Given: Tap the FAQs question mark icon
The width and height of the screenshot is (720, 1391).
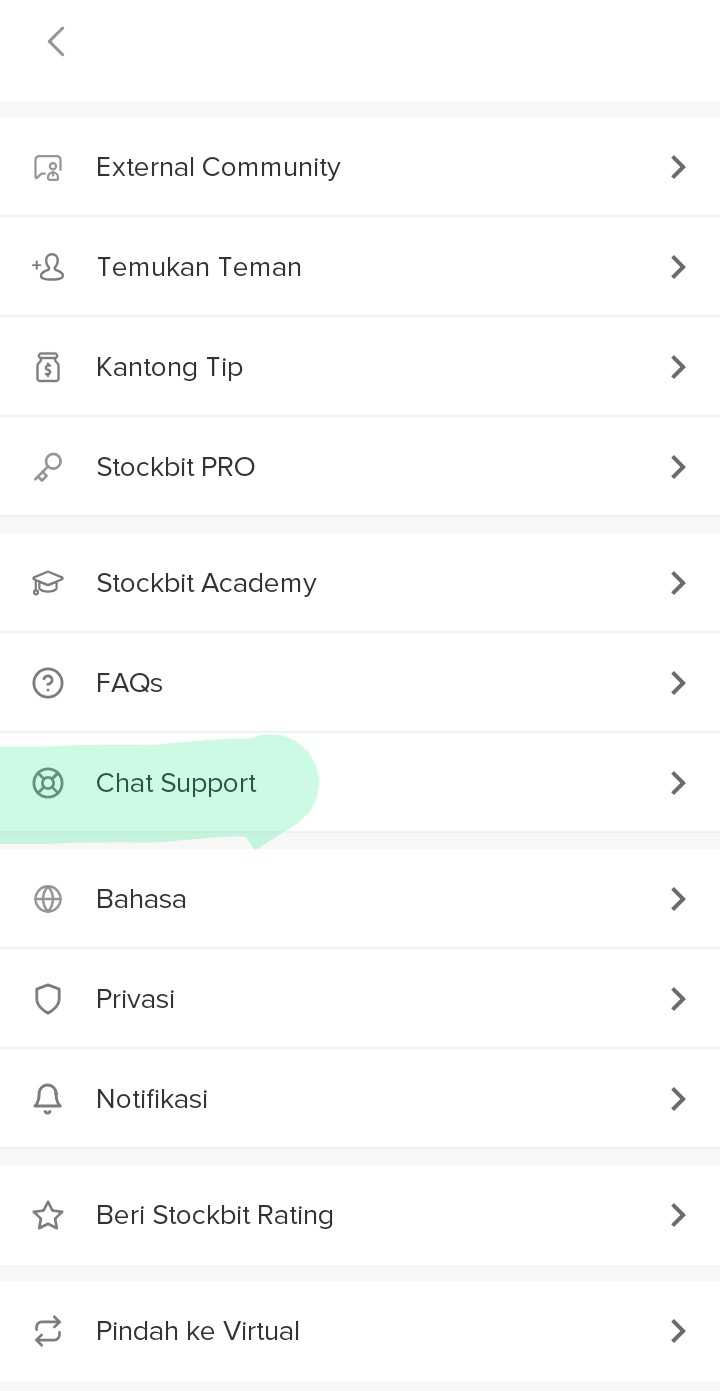Looking at the screenshot, I should 48,683.
